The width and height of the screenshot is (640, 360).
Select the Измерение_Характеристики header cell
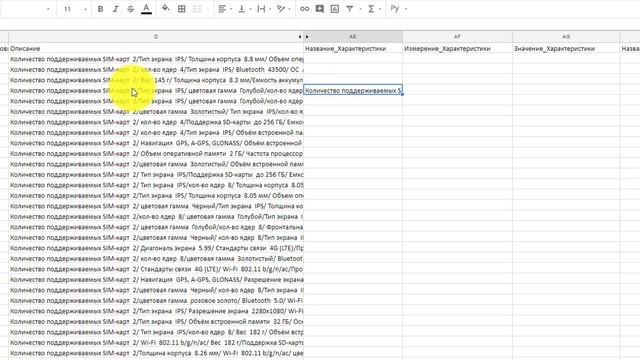[x=457, y=49]
